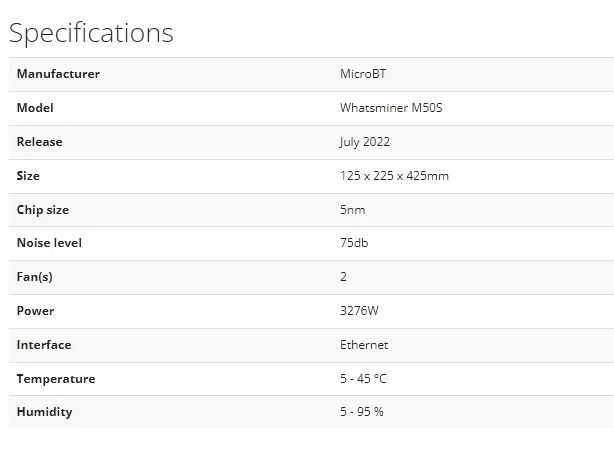Select the Release label
614x451 pixels.
click(x=39, y=142)
